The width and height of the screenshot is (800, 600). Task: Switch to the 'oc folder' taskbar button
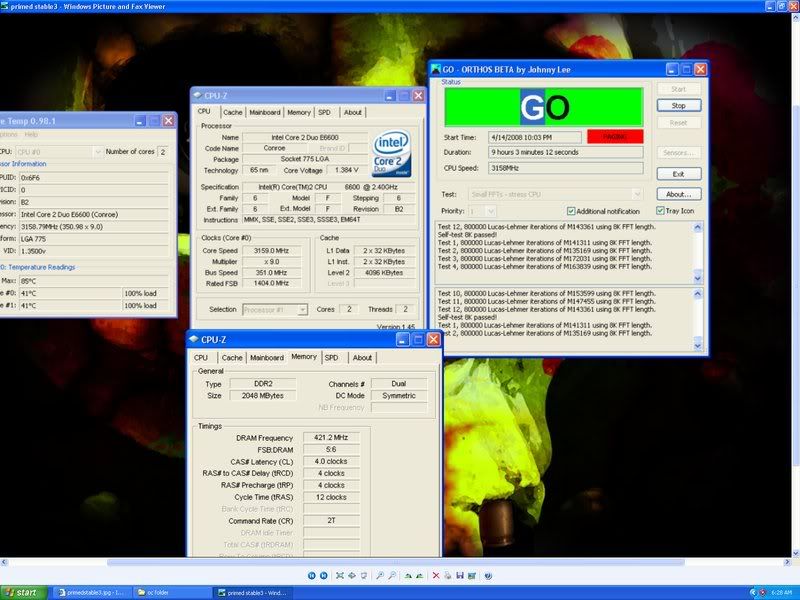(172, 593)
